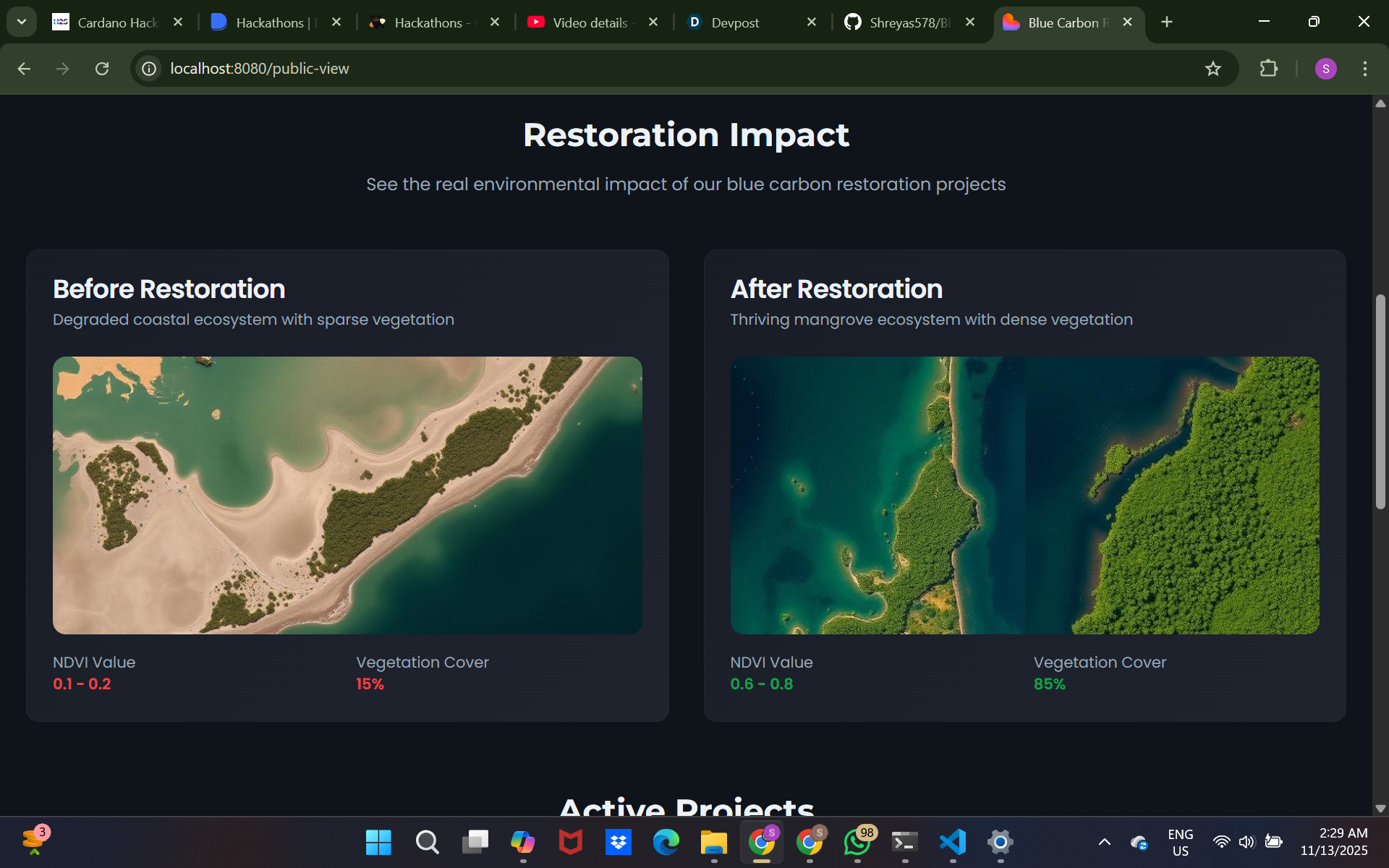
Task: Expand the tab search dropdown arrow
Action: tap(22, 22)
